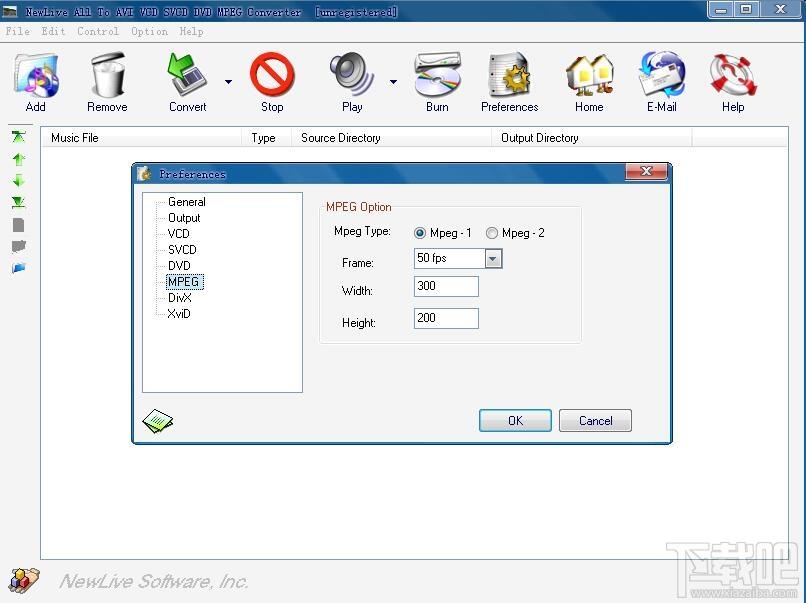Select MPEG in the preferences tree
Screen dimensions: 806x603
[x=185, y=282]
